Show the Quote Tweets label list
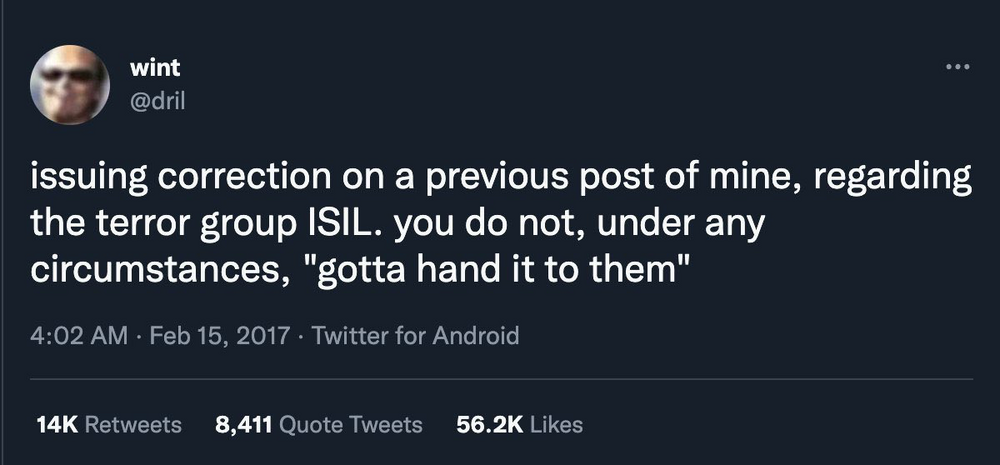This screenshot has width=1000, height=465. pyautogui.click(x=350, y=425)
